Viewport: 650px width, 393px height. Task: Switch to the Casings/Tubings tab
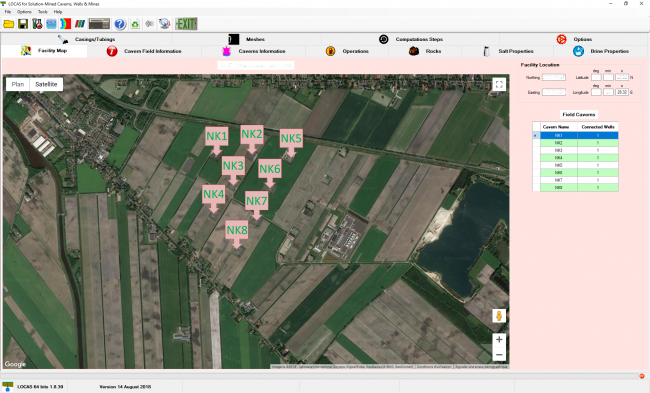(x=86, y=39)
